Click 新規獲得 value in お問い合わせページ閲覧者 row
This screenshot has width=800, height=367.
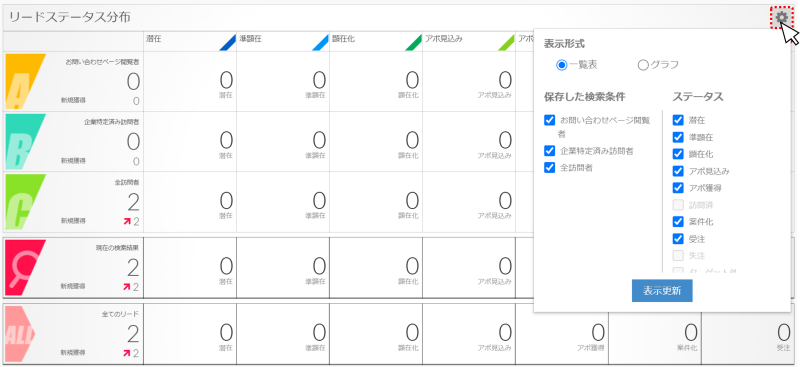136,101
